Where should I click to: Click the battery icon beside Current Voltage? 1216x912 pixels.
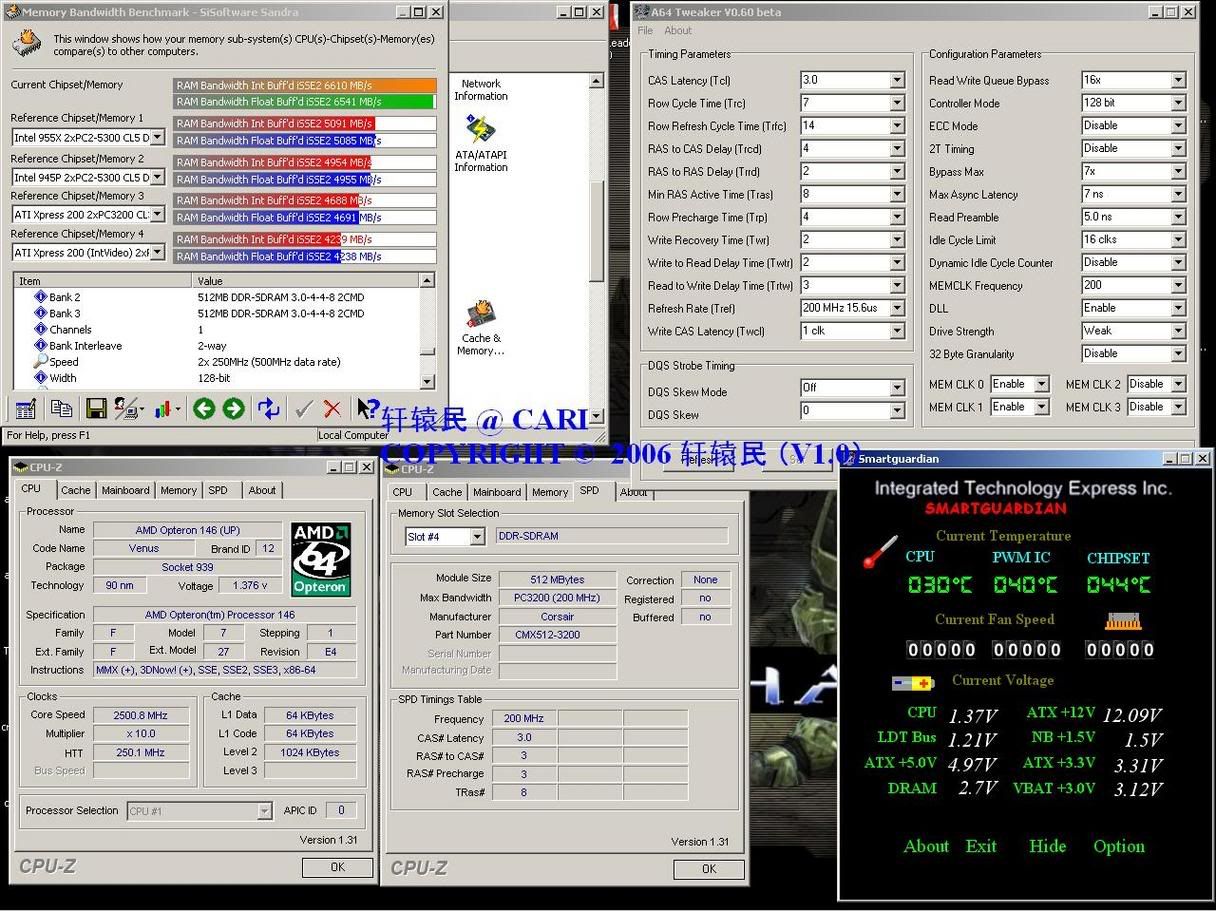click(913, 683)
